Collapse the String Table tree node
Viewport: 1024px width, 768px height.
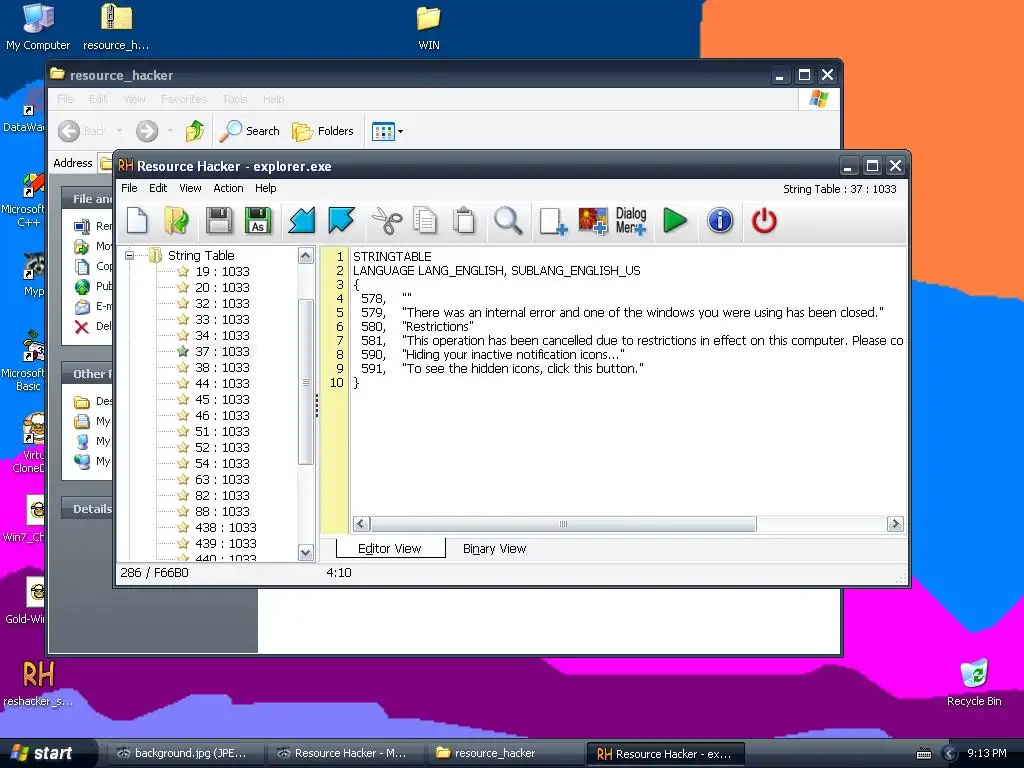[129, 255]
